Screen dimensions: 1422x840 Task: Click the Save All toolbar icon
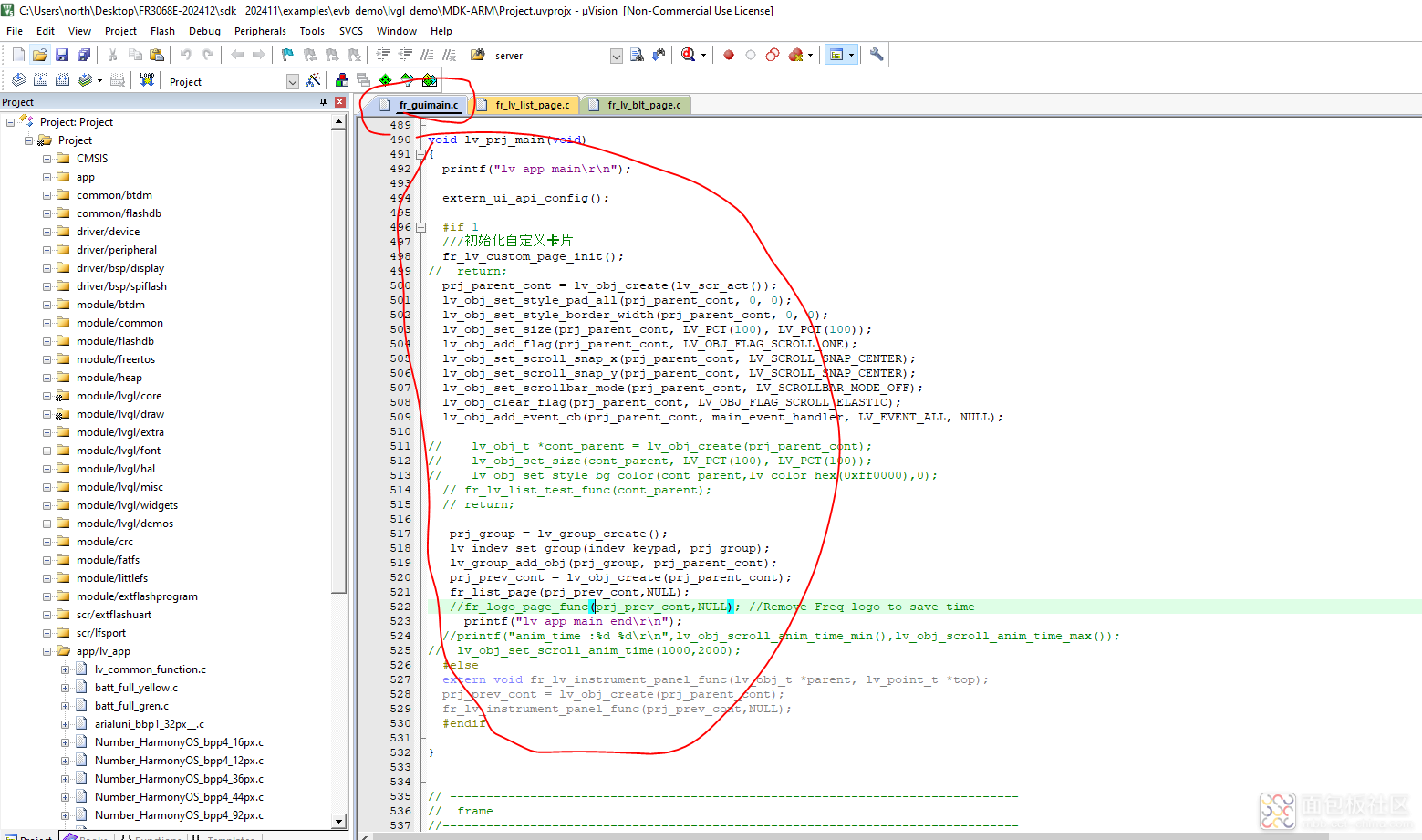[84, 55]
